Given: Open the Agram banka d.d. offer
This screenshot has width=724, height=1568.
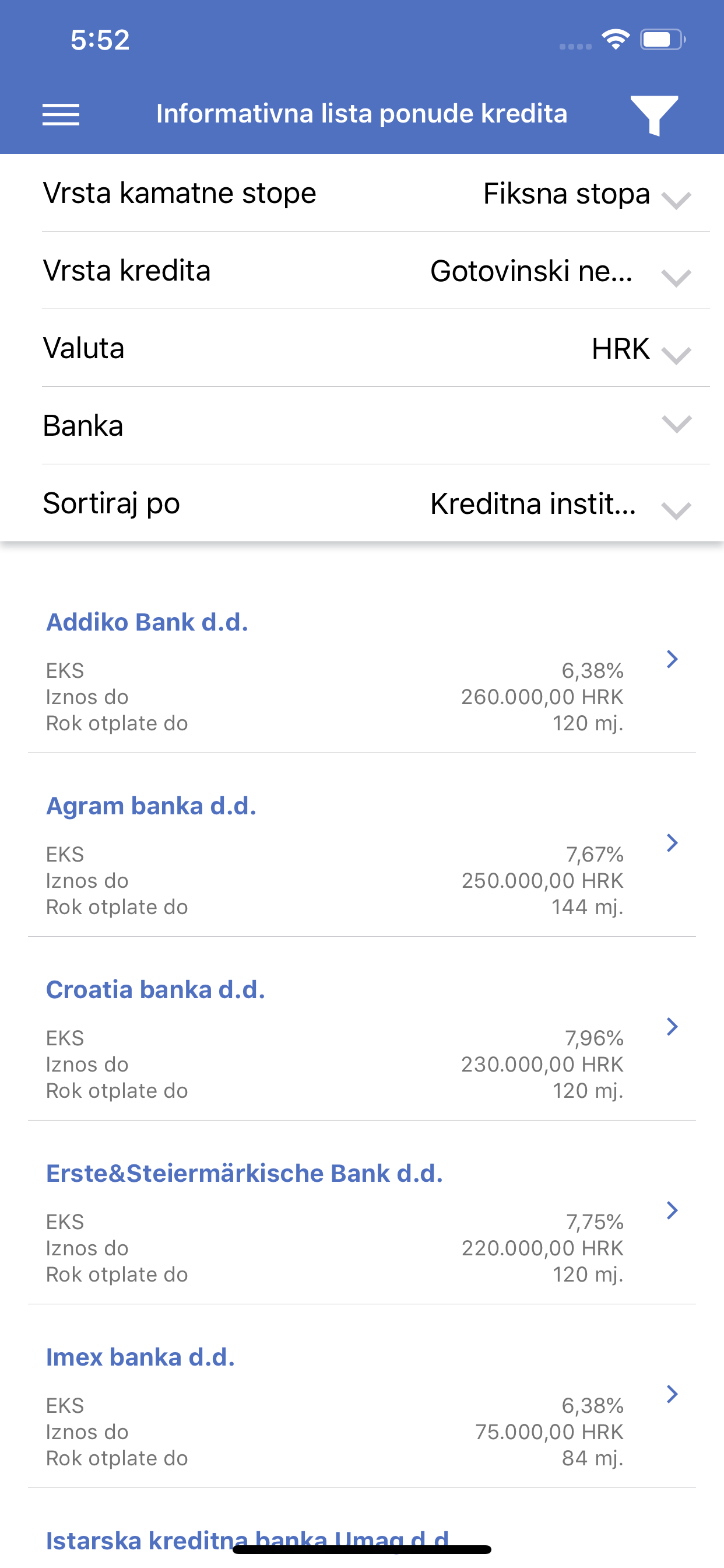Looking at the screenshot, I should [152, 806].
